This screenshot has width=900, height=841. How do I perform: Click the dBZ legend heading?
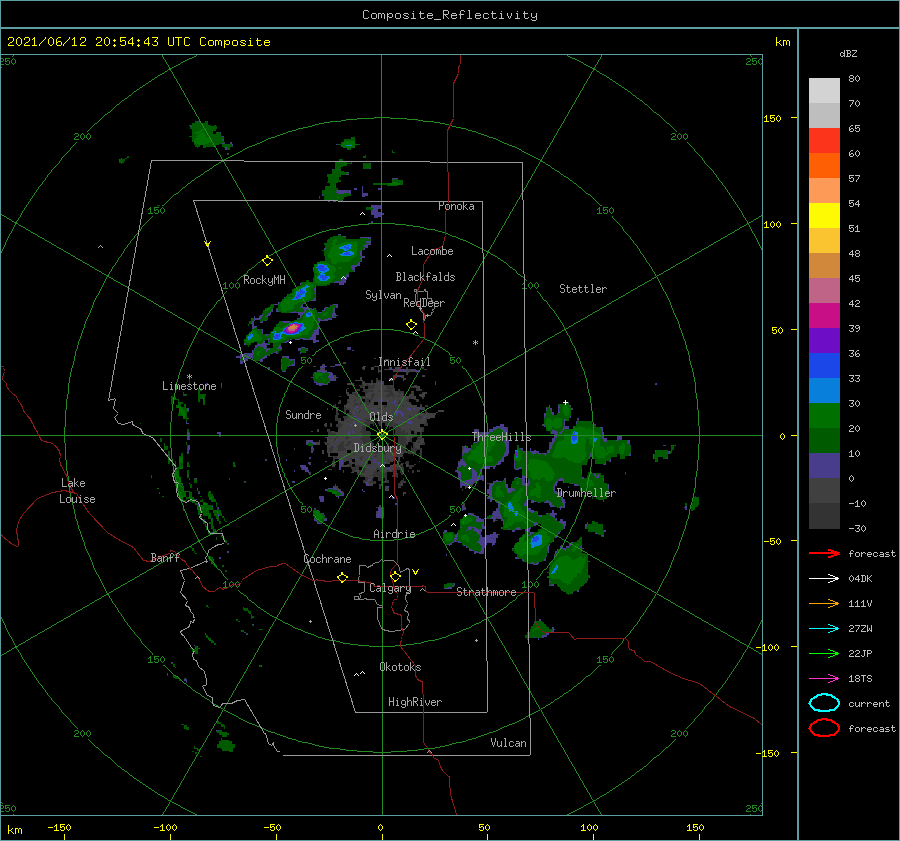tap(848, 53)
